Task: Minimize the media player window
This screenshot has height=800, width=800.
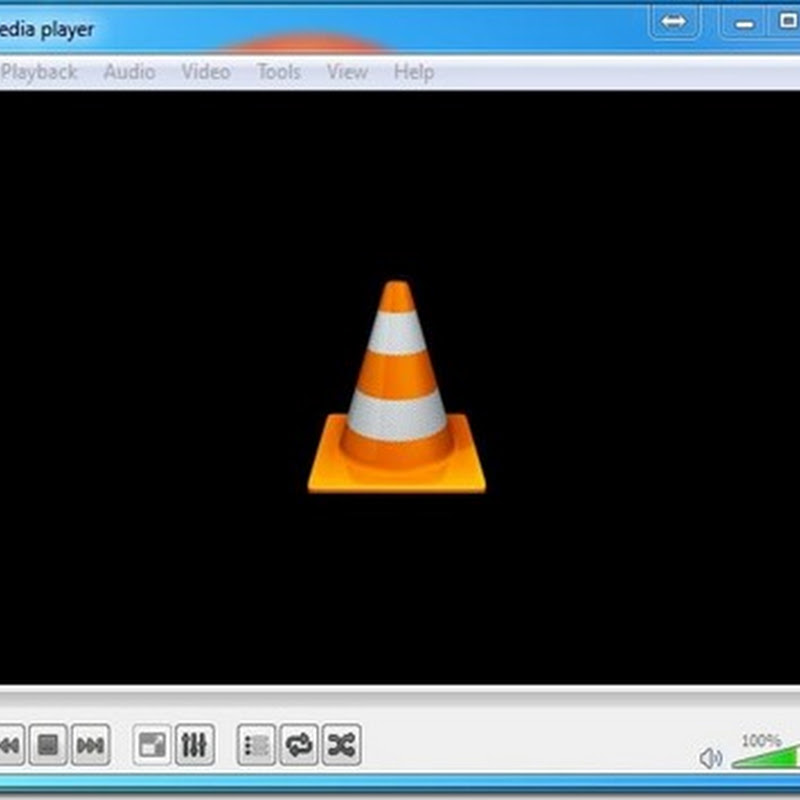Action: (744, 23)
